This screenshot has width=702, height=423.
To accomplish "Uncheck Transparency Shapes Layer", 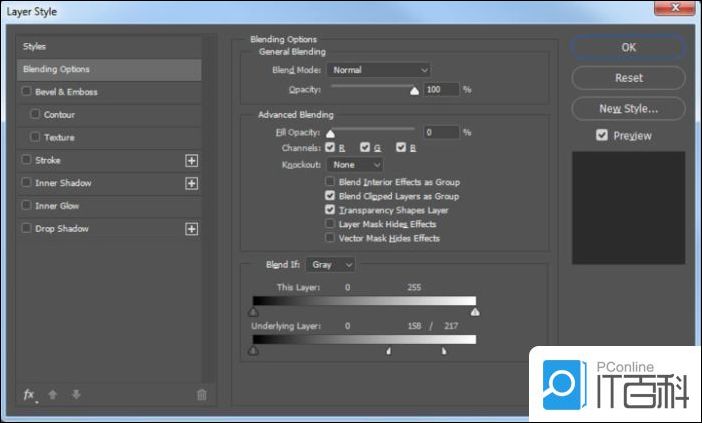I will pyautogui.click(x=330, y=209).
